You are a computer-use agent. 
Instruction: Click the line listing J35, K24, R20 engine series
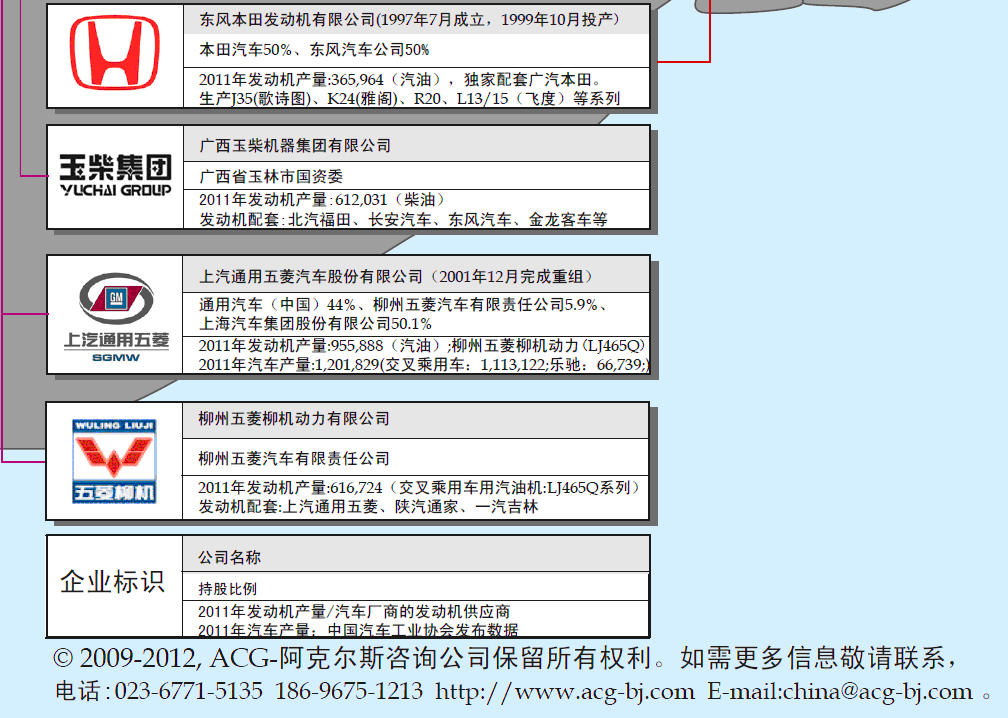[410, 98]
